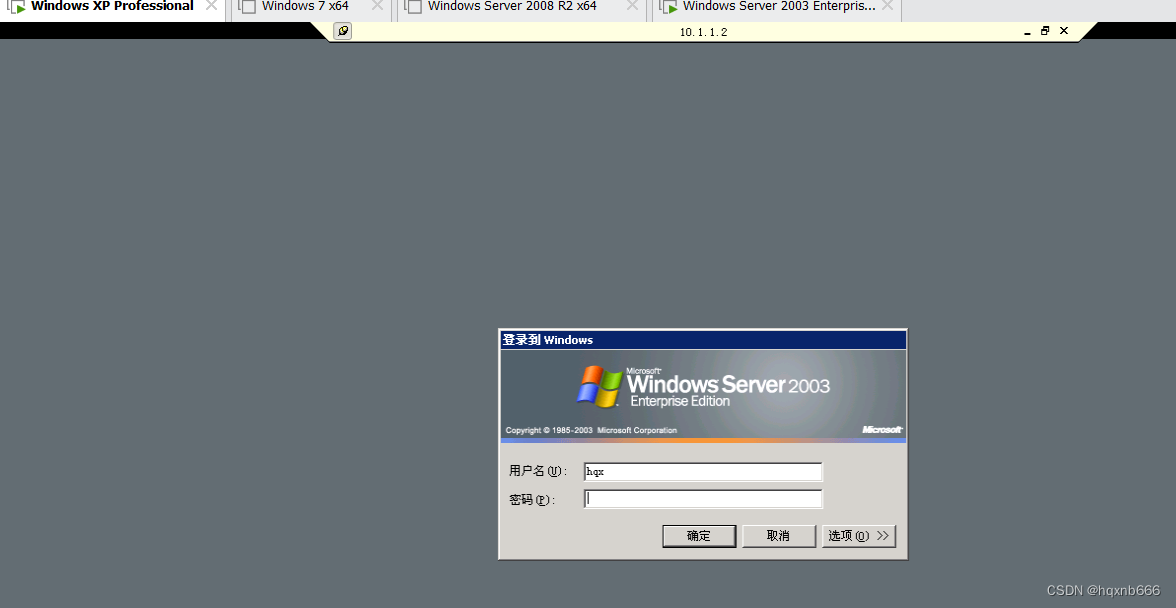Switch to Windows XP Professional tab
Image resolution: width=1176 pixels, height=608 pixels.
(112, 7)
